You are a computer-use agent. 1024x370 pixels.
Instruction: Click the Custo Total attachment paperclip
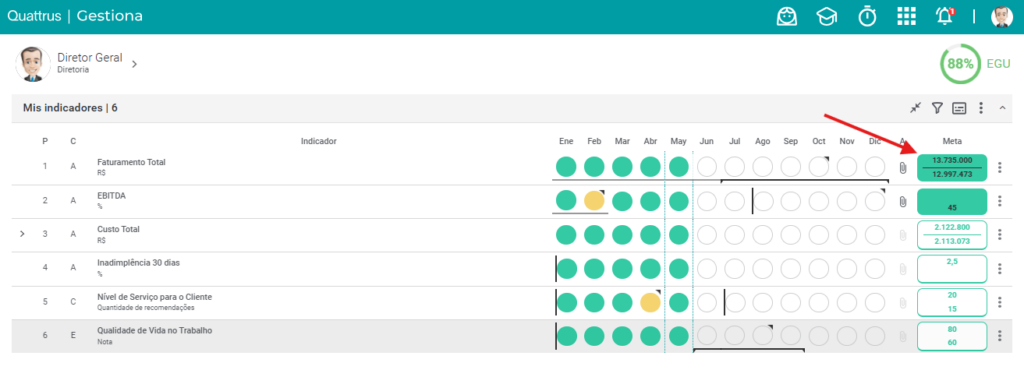[903, 235]
